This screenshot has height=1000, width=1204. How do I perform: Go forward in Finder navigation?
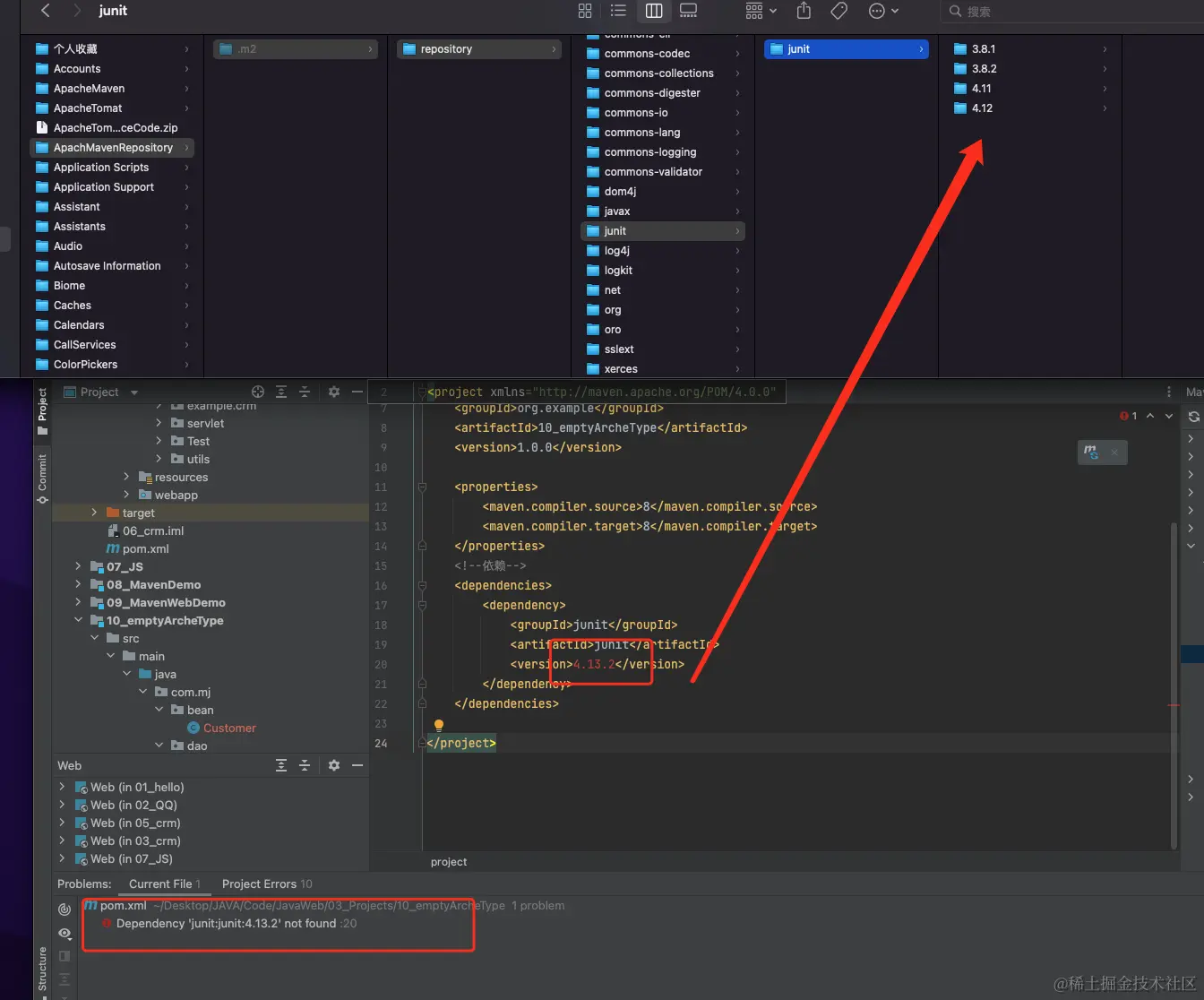pyautogui.click(x=77, y=11)
